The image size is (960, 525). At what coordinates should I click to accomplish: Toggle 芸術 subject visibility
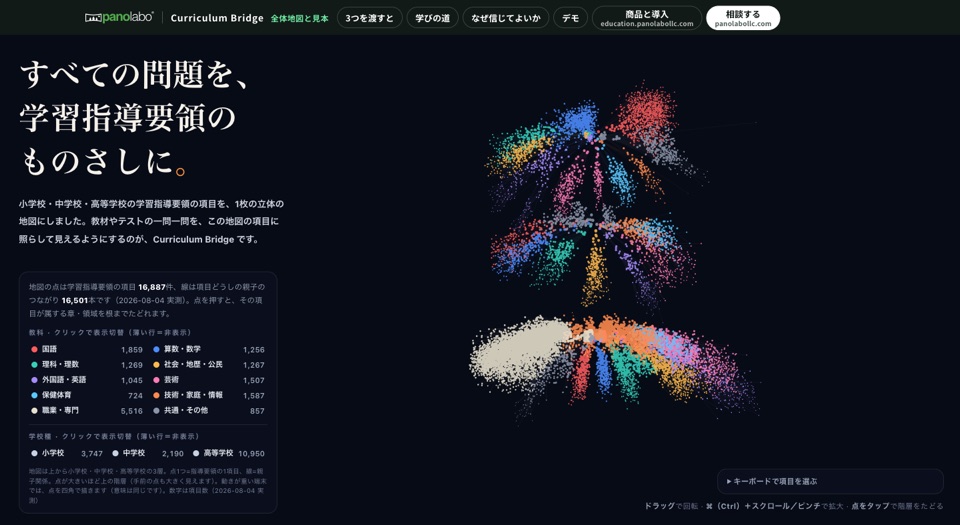coord(209,380)
